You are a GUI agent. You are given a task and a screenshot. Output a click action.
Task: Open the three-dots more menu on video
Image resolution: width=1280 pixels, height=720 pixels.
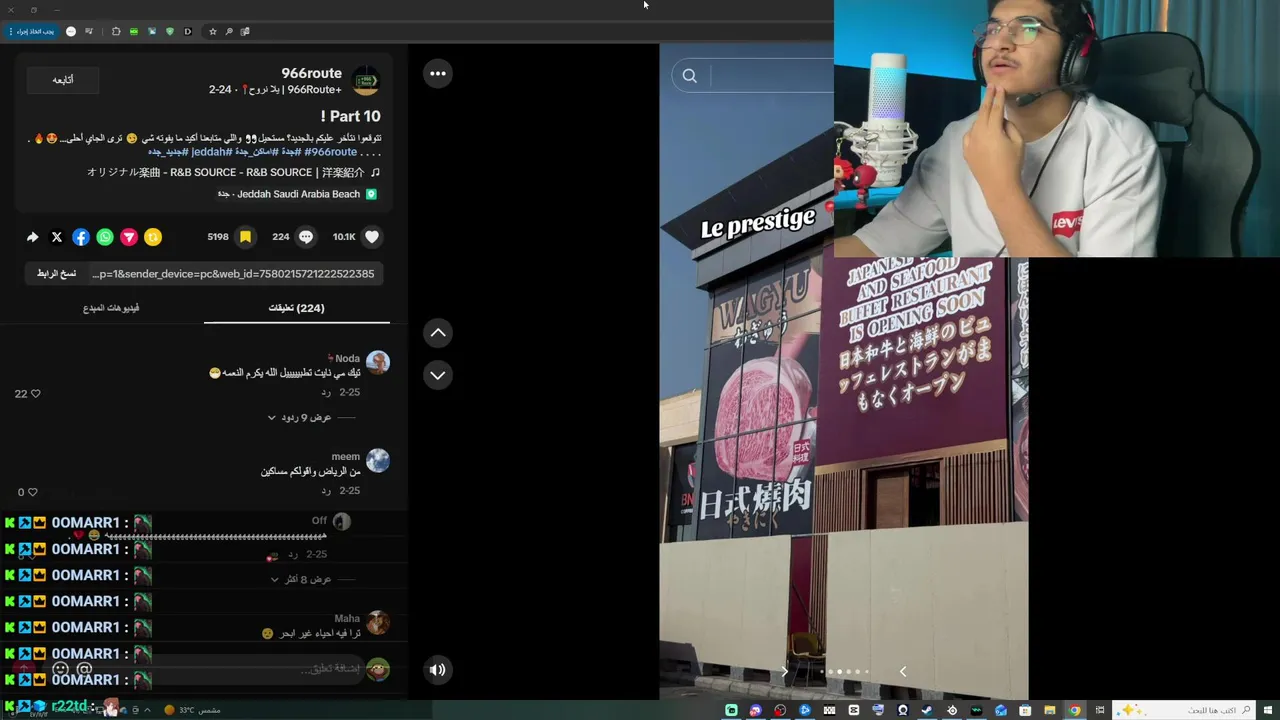(x=438, y=73)
